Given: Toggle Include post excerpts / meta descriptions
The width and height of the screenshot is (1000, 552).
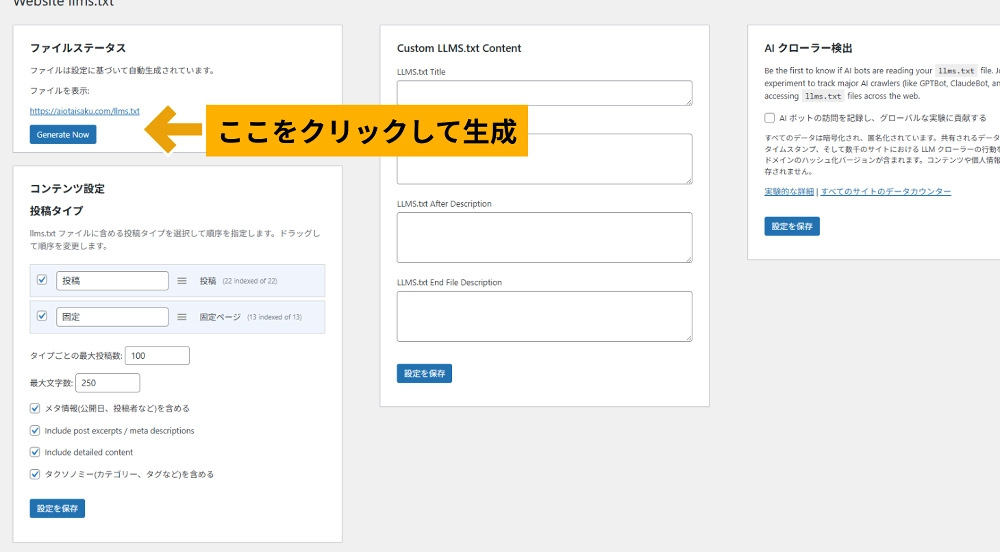Looking at the screenshot, I should 36,430.
